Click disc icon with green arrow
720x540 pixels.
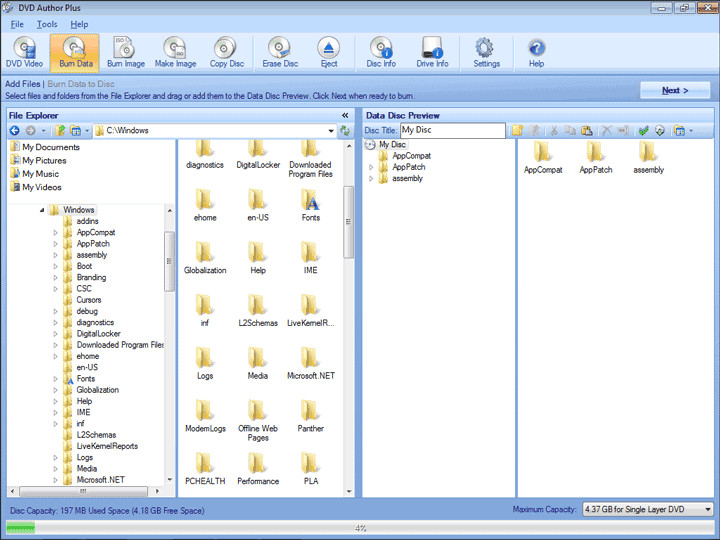pos(660,130)
